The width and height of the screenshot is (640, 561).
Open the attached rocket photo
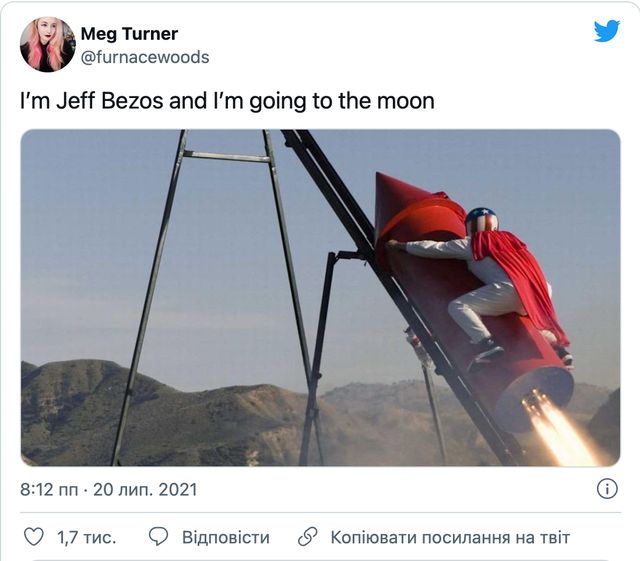[320, 298]
